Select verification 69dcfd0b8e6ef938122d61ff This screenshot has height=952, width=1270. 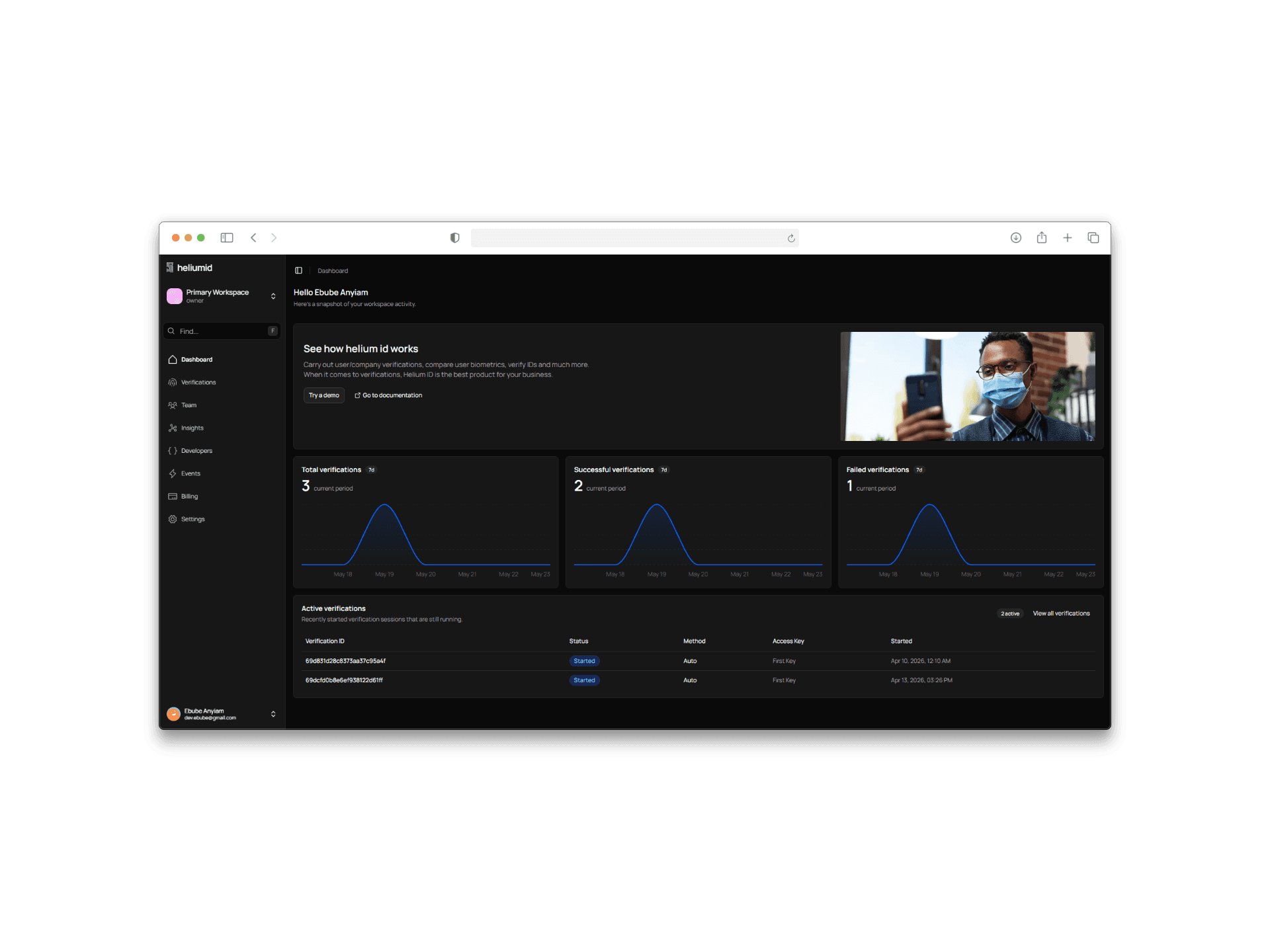pyautogui.click(x=344, y=680)
